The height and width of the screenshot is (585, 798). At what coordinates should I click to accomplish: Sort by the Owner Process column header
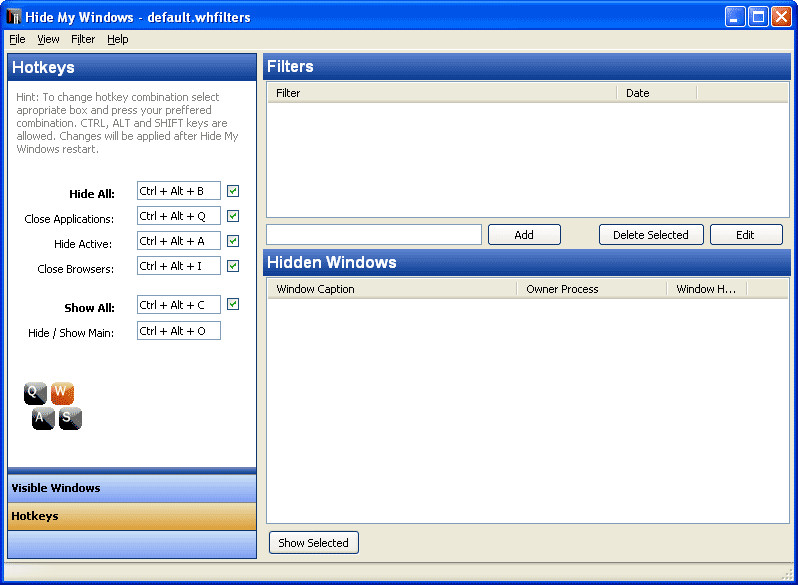(592, 289)
